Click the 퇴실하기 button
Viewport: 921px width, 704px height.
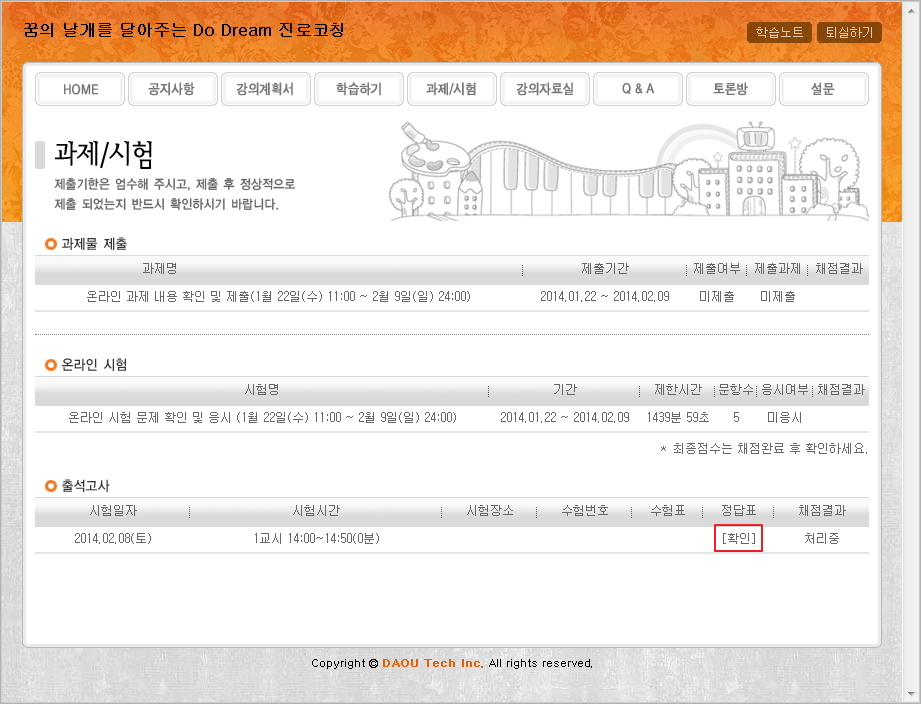(x=849, y=32)
